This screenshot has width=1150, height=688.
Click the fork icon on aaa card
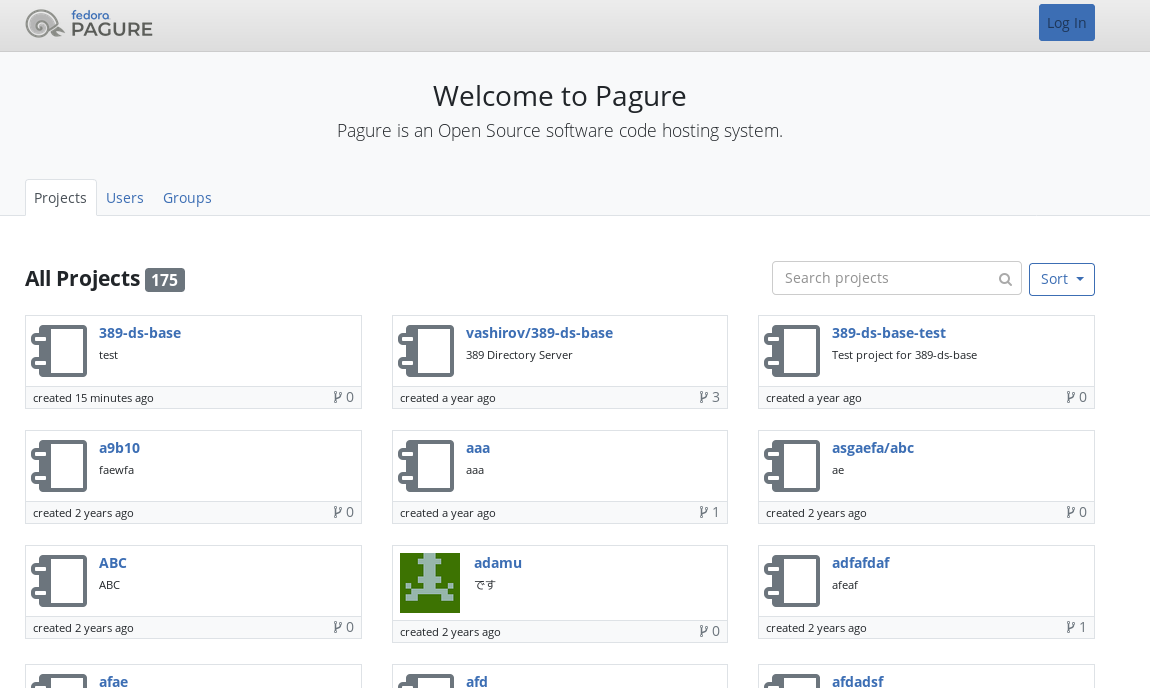coord(703,513)
